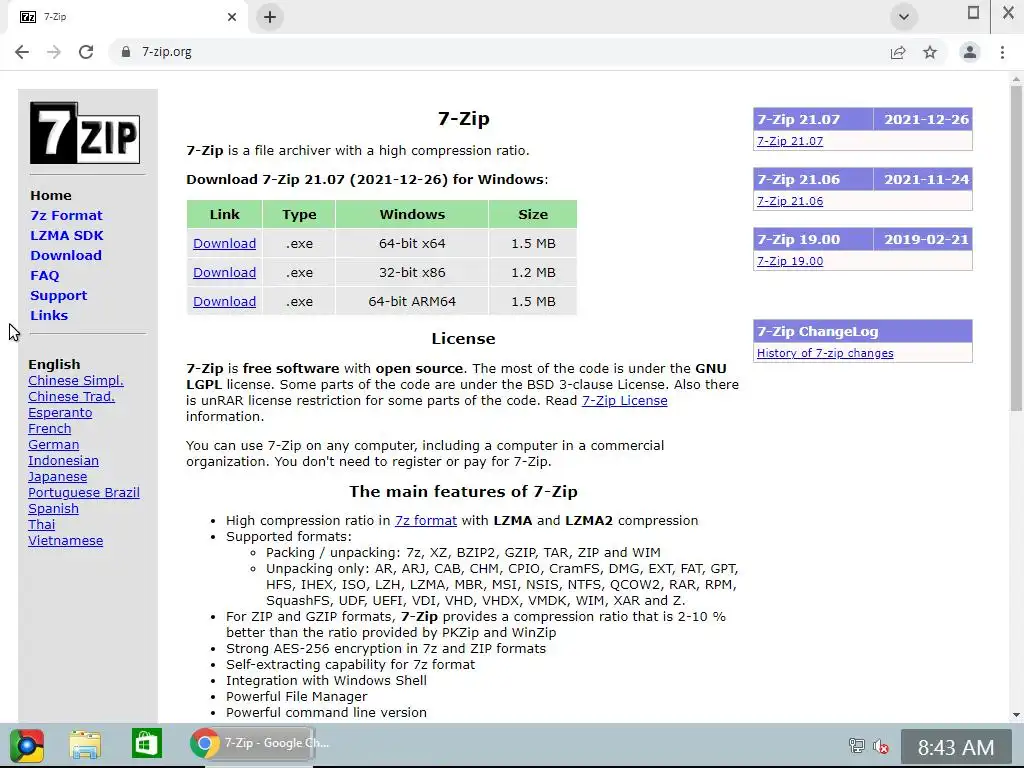Switch language to Esperanto
1024x768 pixels.
pyautogui.click(x=60, y=413)
